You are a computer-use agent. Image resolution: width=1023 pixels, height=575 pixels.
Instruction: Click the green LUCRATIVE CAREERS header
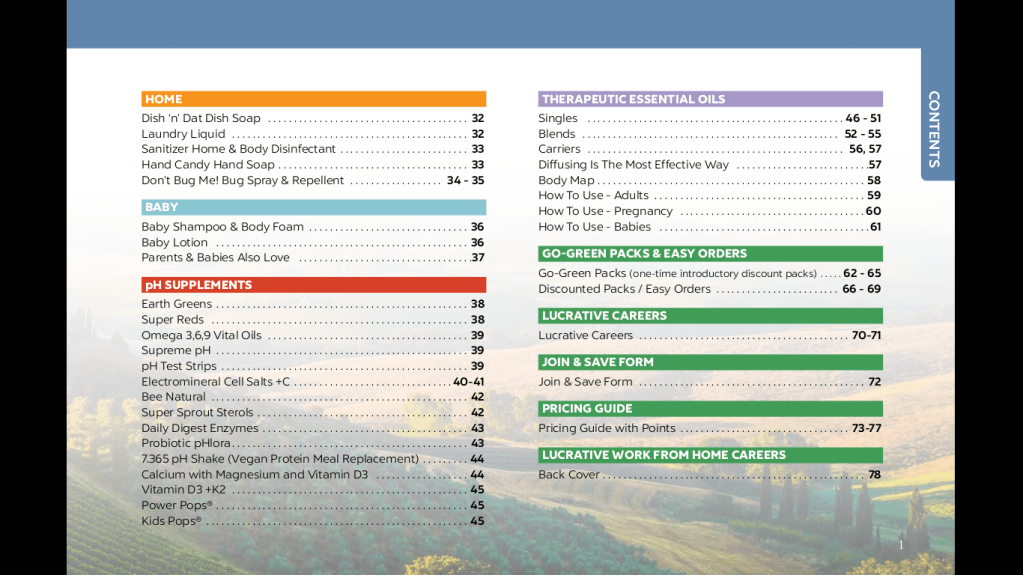pyautogui.click(x=710, y=316)
